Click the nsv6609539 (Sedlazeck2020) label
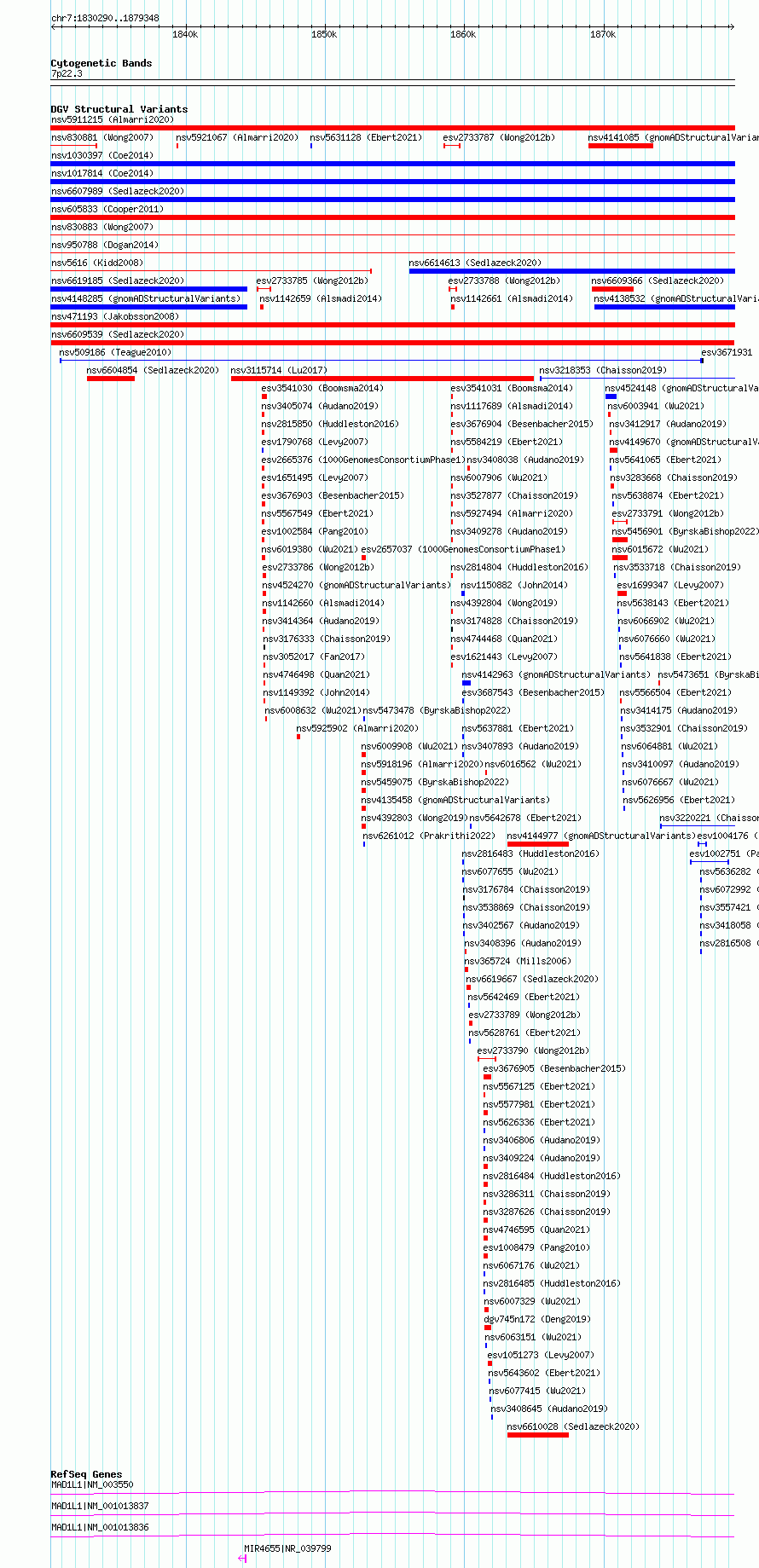Image resolution: width=759 pixels, height=1568 pixels. [x=118, y=334]
